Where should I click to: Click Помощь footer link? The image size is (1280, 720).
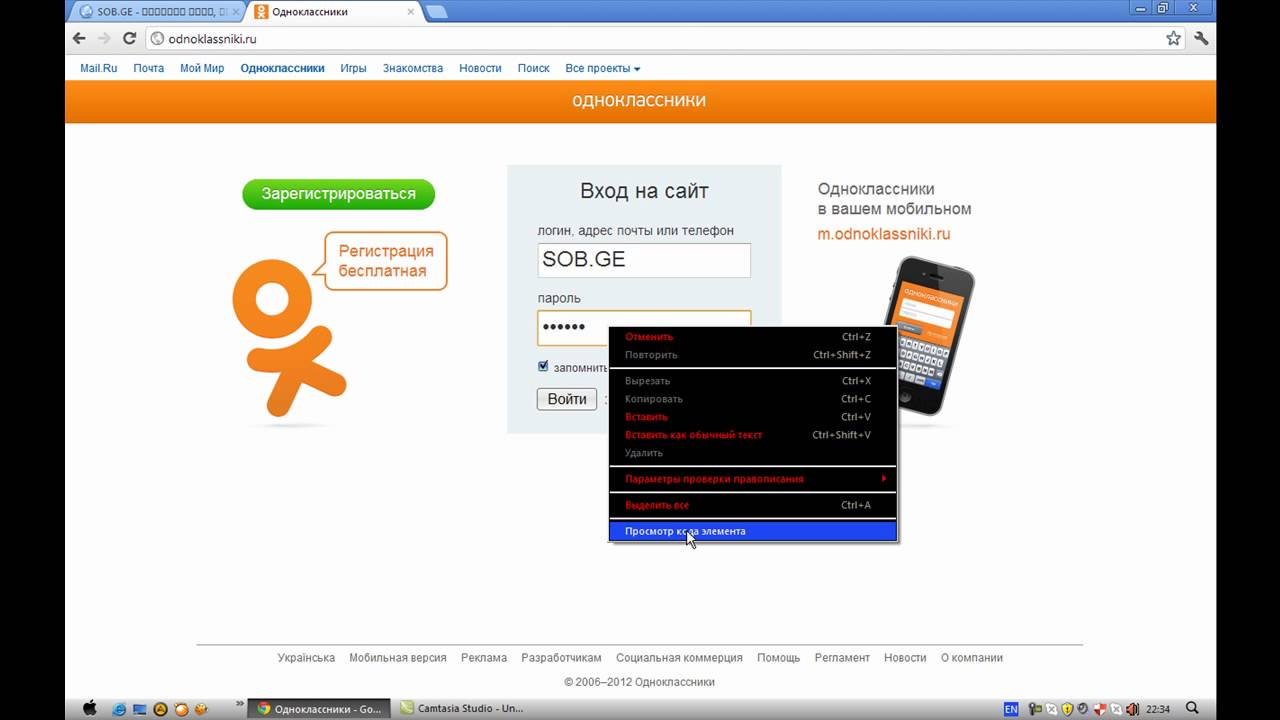click(778, 658)
